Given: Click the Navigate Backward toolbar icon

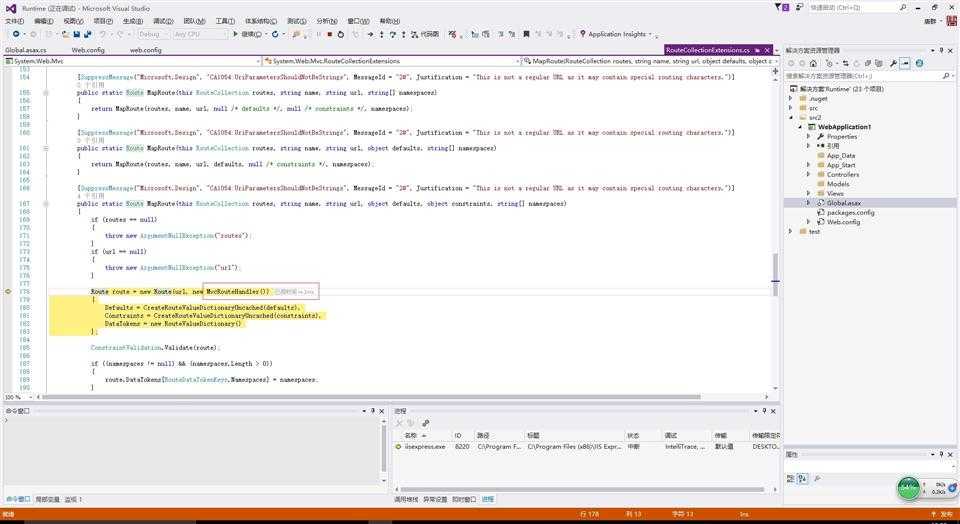Looking at the screenshot, I should (x=16, y=34).
